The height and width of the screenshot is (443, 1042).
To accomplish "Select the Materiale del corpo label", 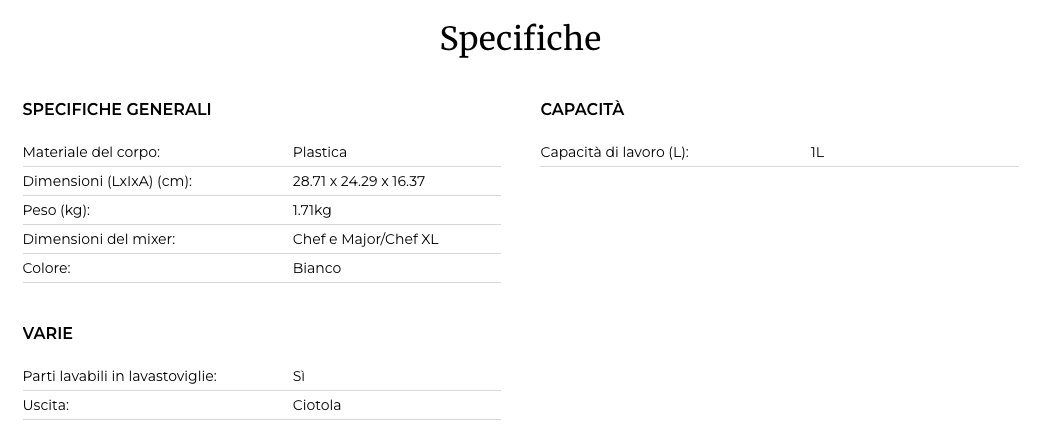I will pyautogui.click(x=91, y=153).
